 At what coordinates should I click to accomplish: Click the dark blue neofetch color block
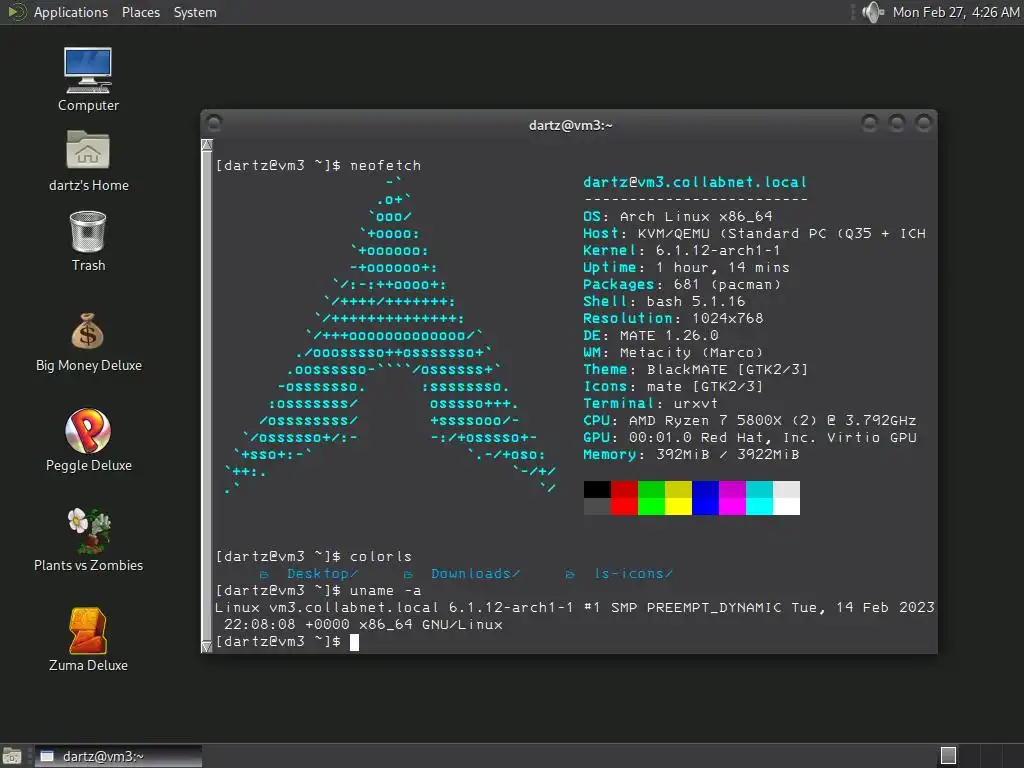pos(705,489)
